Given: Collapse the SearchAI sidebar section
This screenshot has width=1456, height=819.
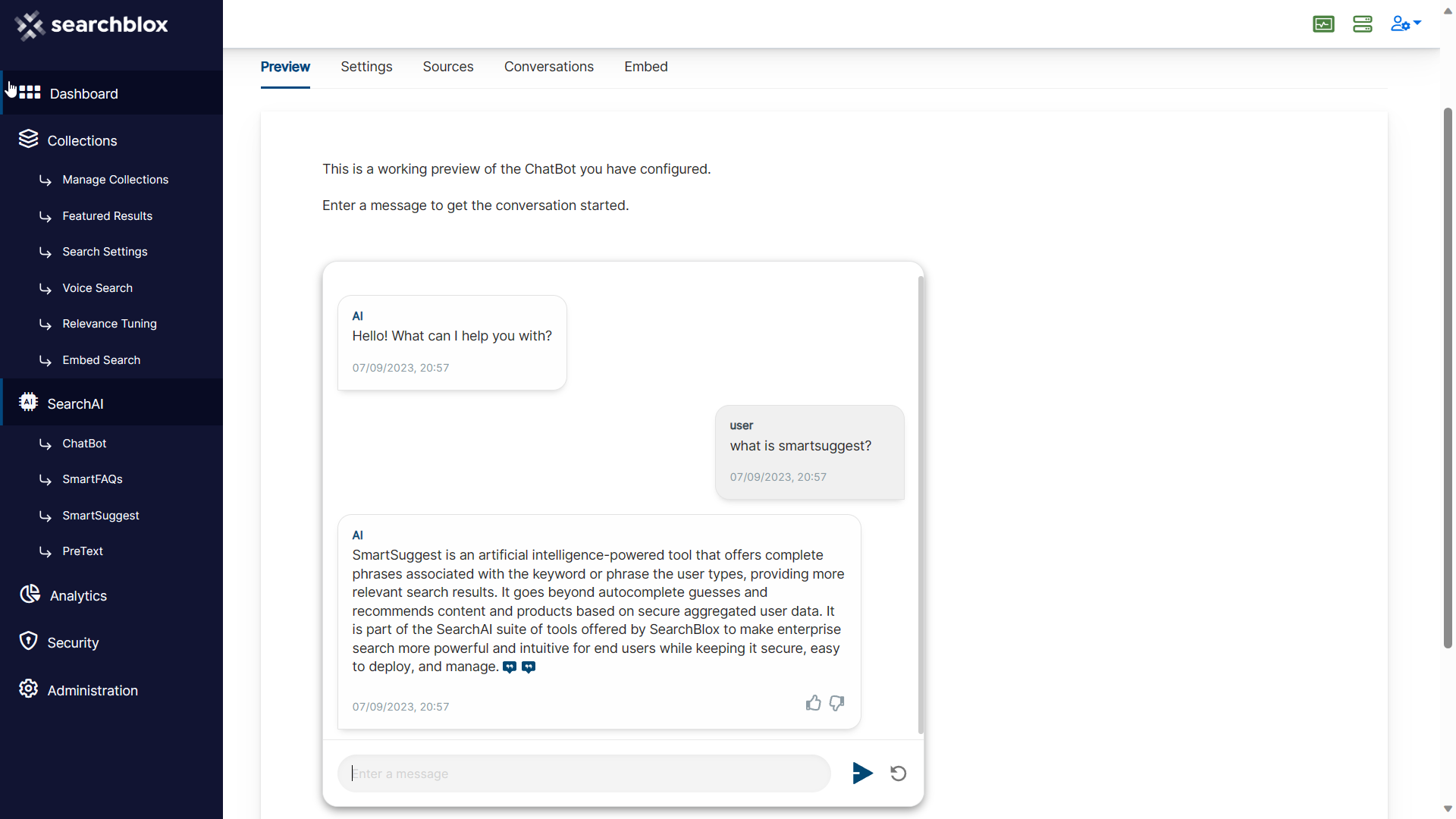Looking at the screenshot, I should point(75,403).
